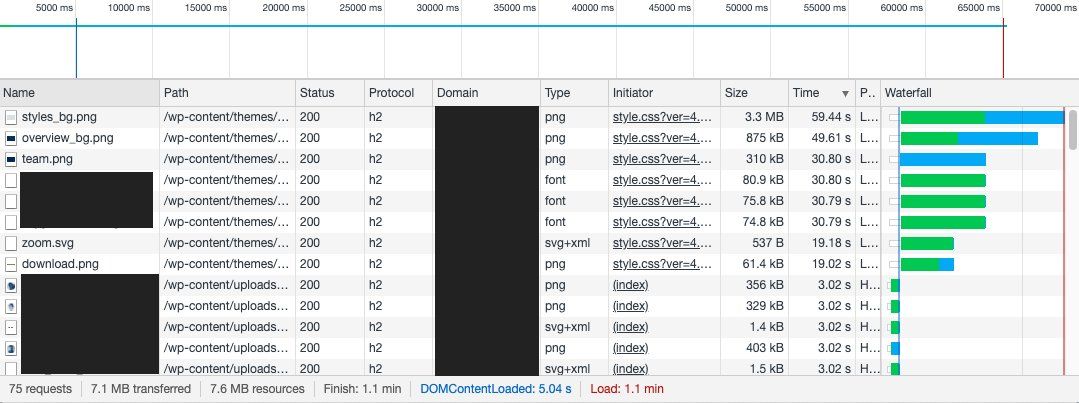Click the download.png file icon

10,264
